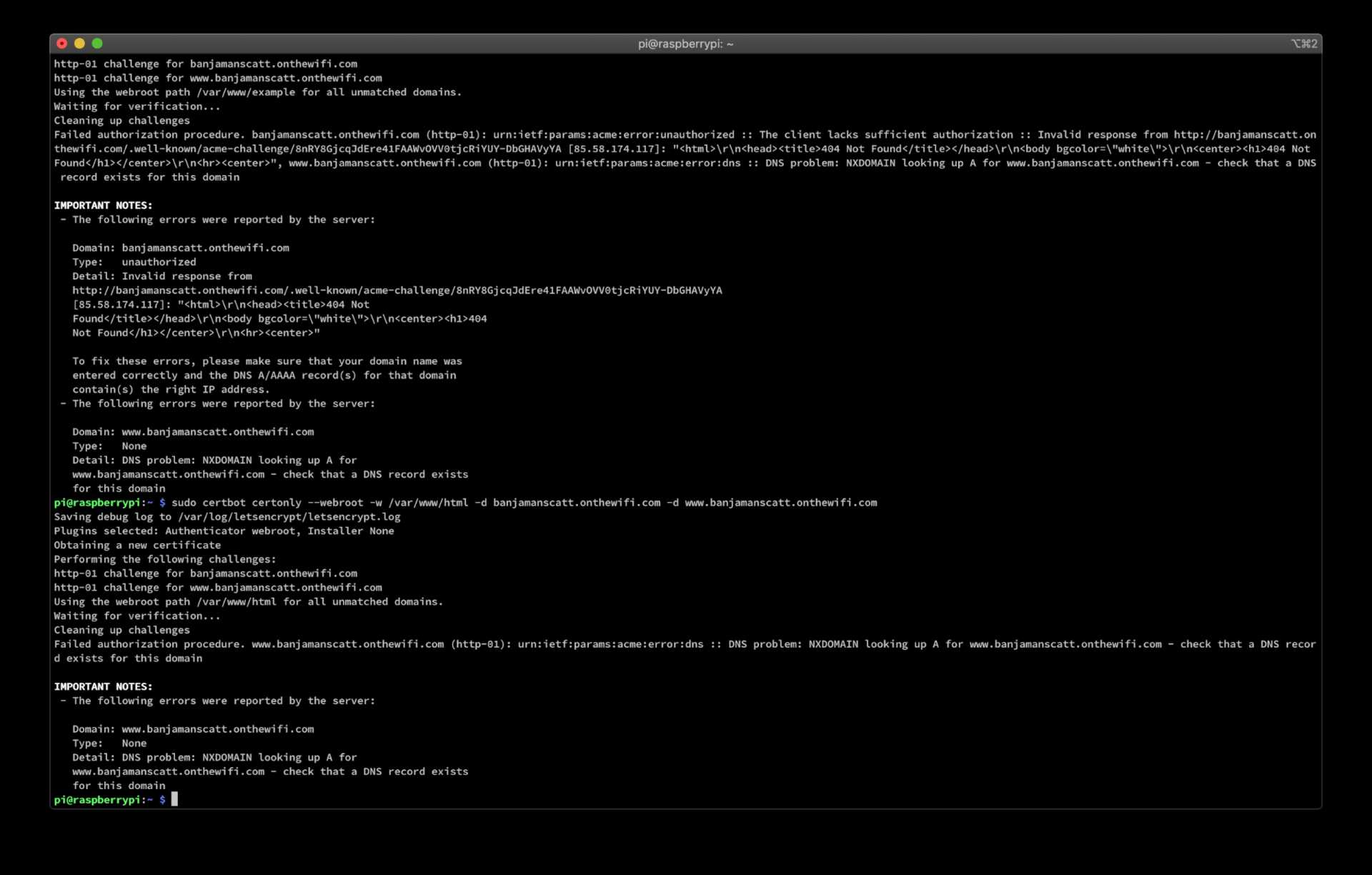Viewport: 1372px width, 875px height.
Task: Click 'certonly' in the sudo certbot command
Action: (x=277, y=503)
